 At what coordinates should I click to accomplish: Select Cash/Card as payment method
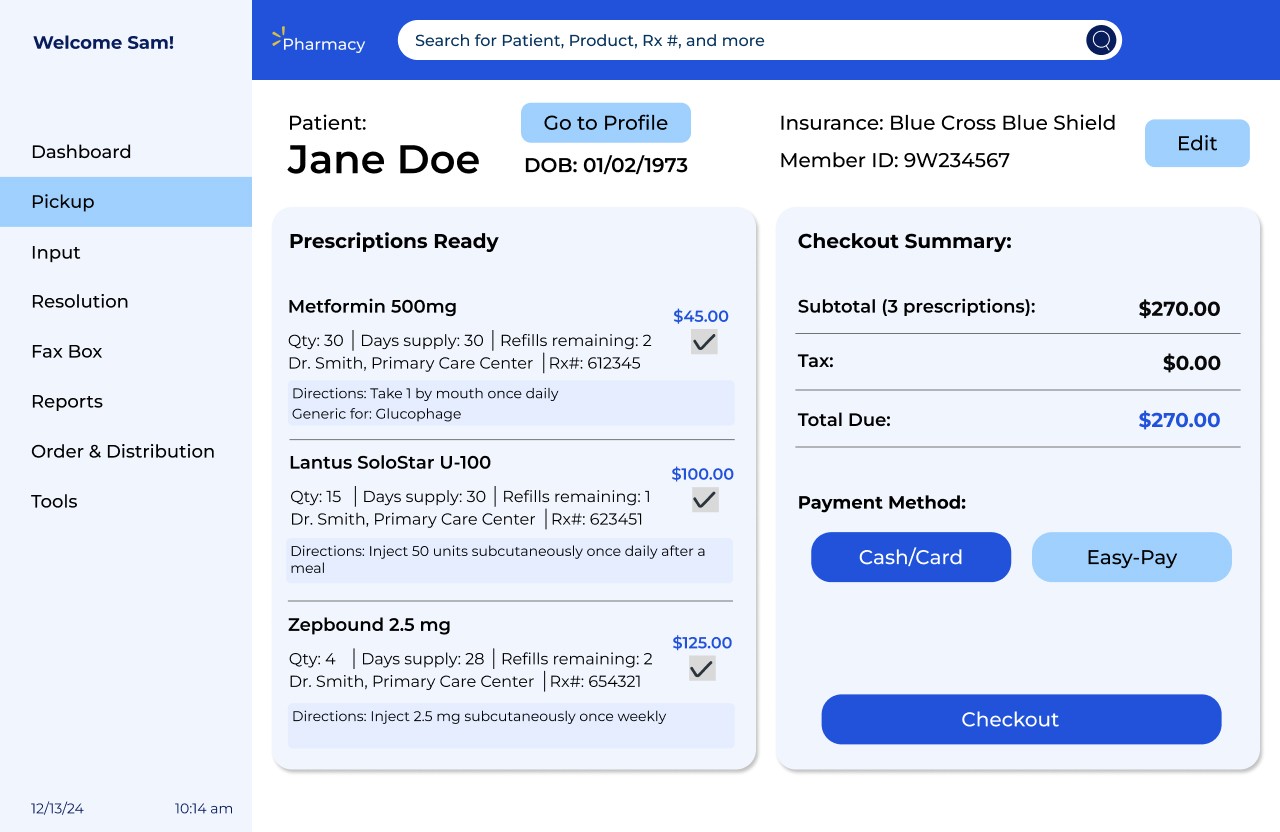910,557
